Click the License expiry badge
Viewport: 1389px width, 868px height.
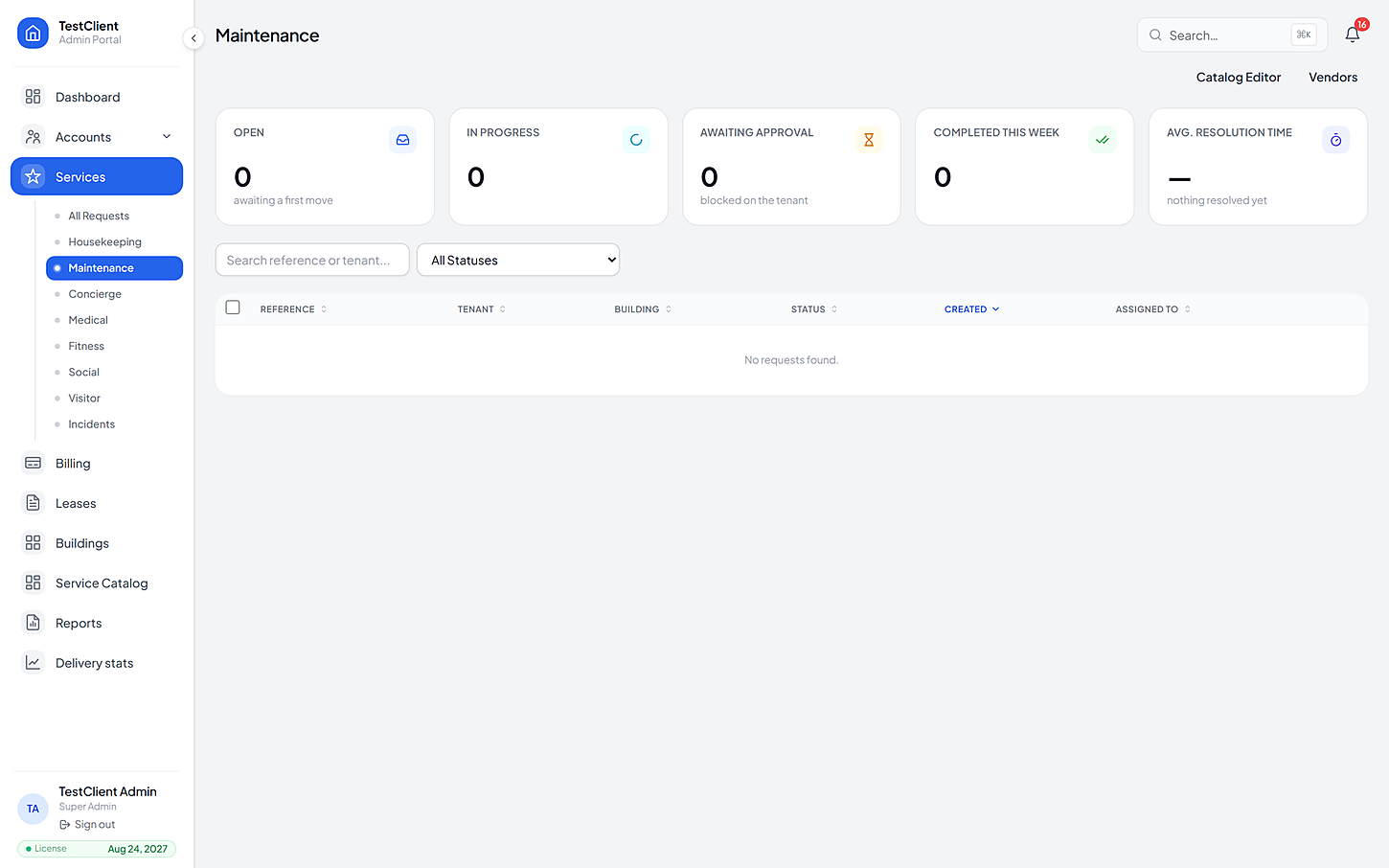[97, 849]
